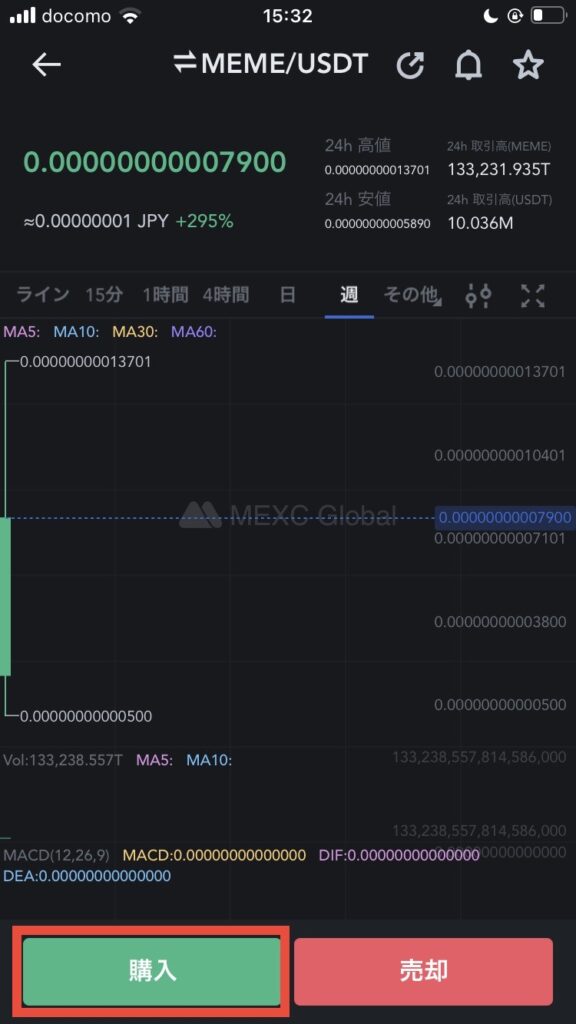
Task: Open chart indicator settings icon
Action: click(478, 296)
